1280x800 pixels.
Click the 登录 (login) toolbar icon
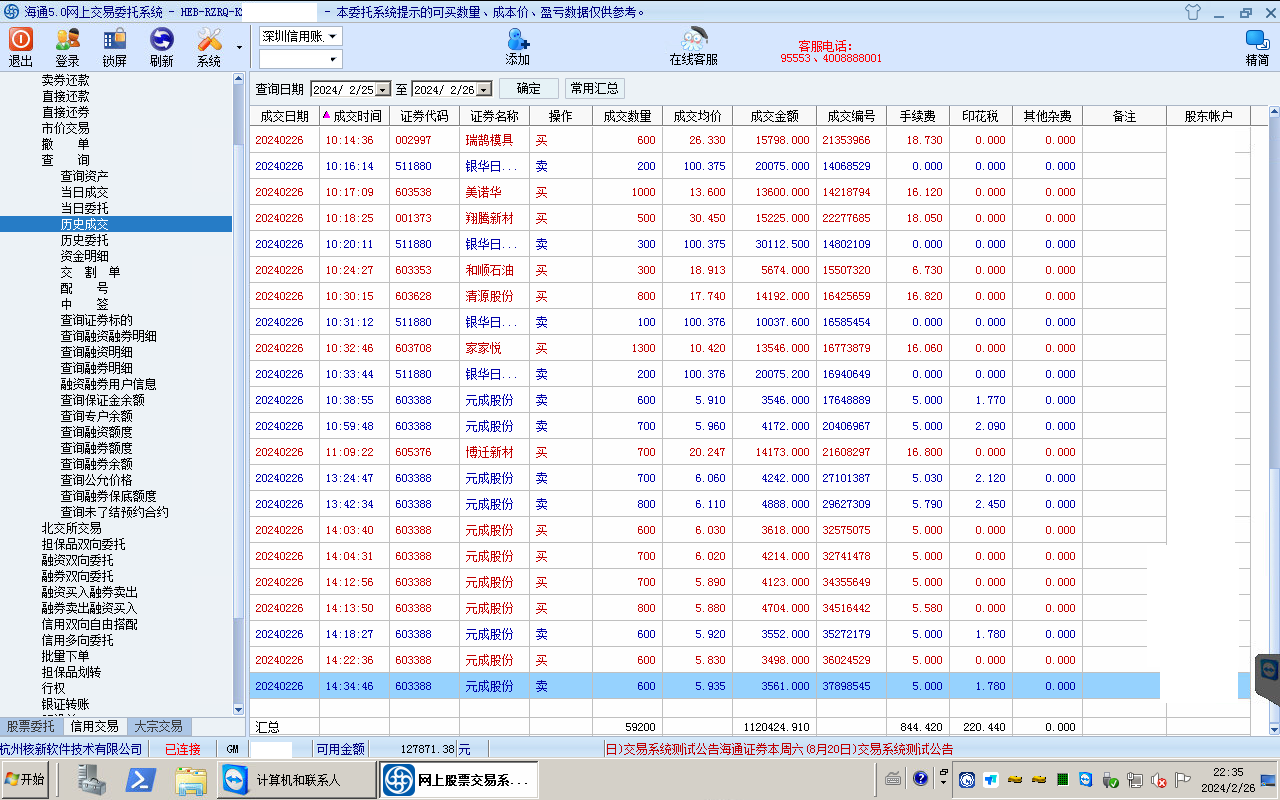click(x=67, y=40)
